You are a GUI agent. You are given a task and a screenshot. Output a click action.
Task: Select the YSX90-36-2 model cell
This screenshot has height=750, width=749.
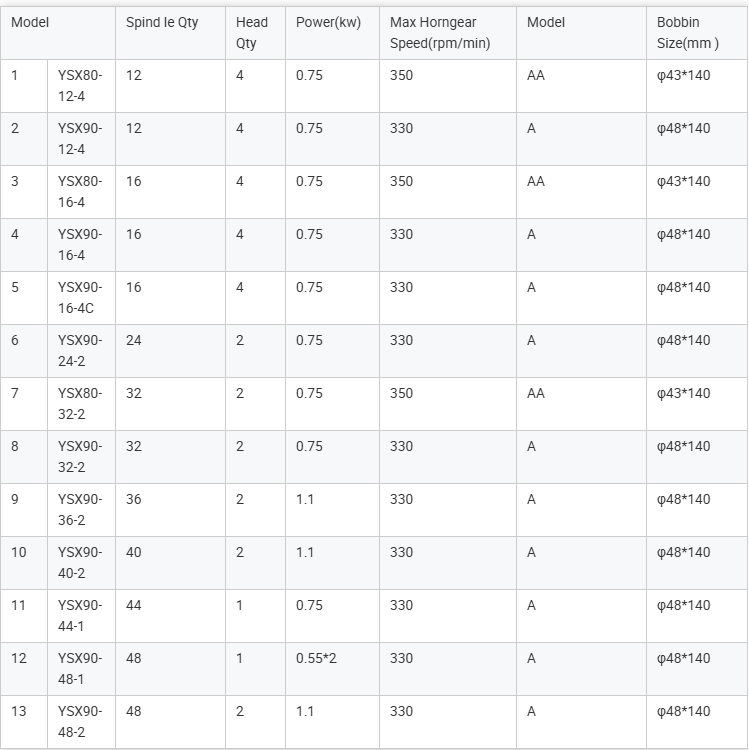point(80,510)
